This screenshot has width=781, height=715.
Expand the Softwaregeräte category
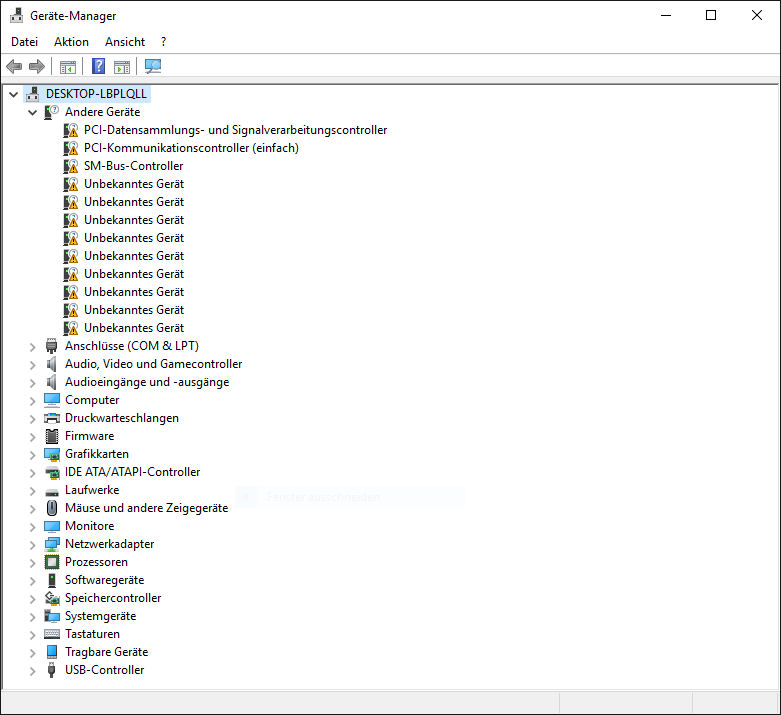tap(32, 581)
